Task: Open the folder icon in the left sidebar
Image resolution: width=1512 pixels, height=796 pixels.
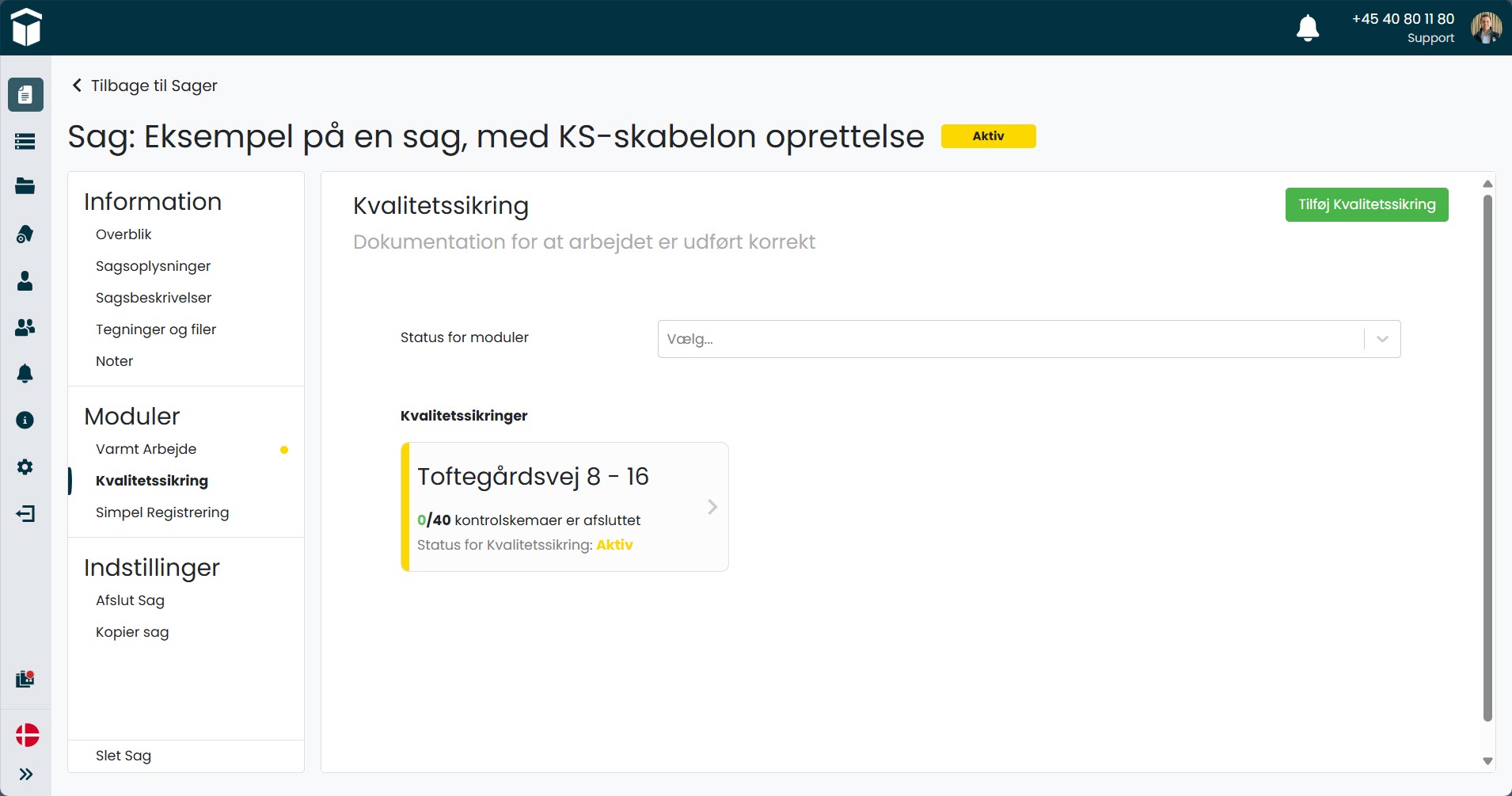Action: pyautogui.click(x=25, y=186)
